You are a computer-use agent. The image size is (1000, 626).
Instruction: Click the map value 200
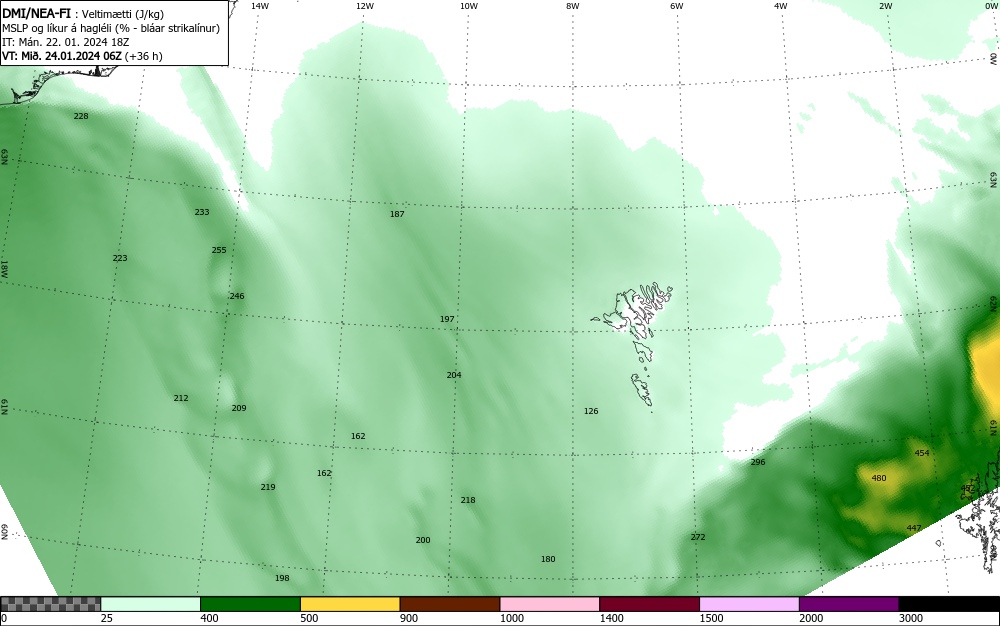(x=423, y=540)
